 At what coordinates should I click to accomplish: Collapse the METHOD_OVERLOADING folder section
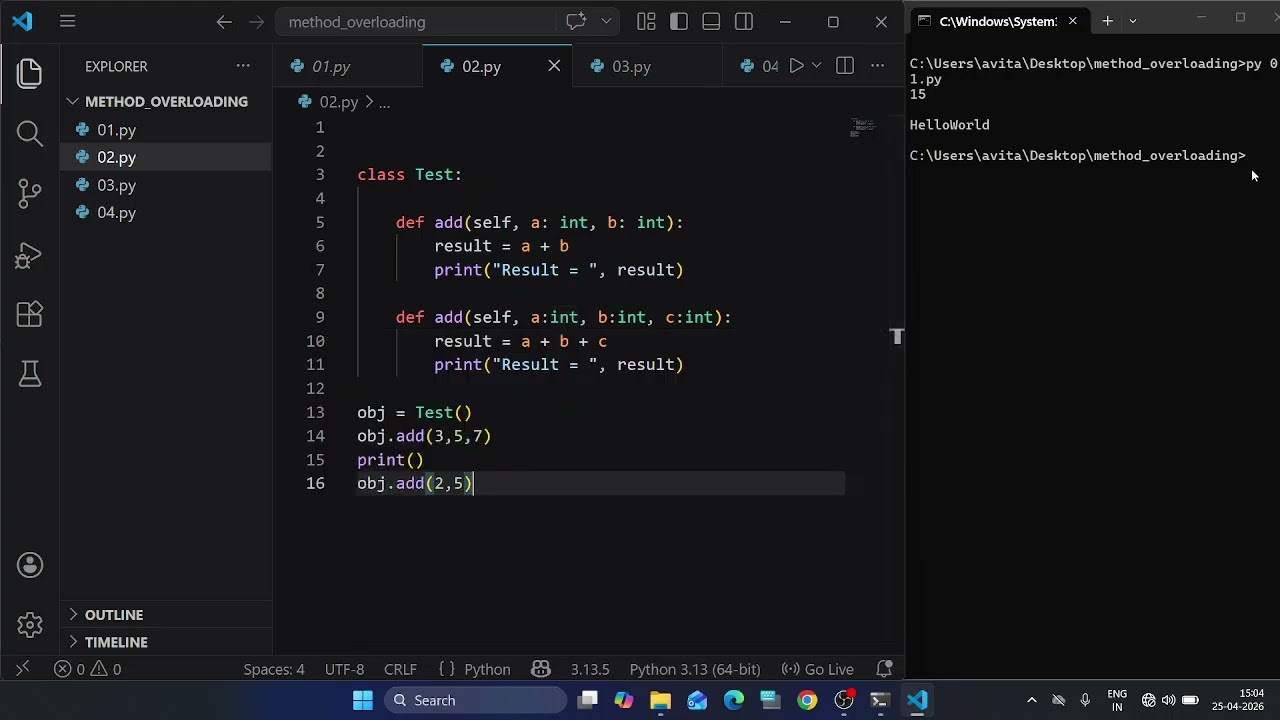pos(166,101)
